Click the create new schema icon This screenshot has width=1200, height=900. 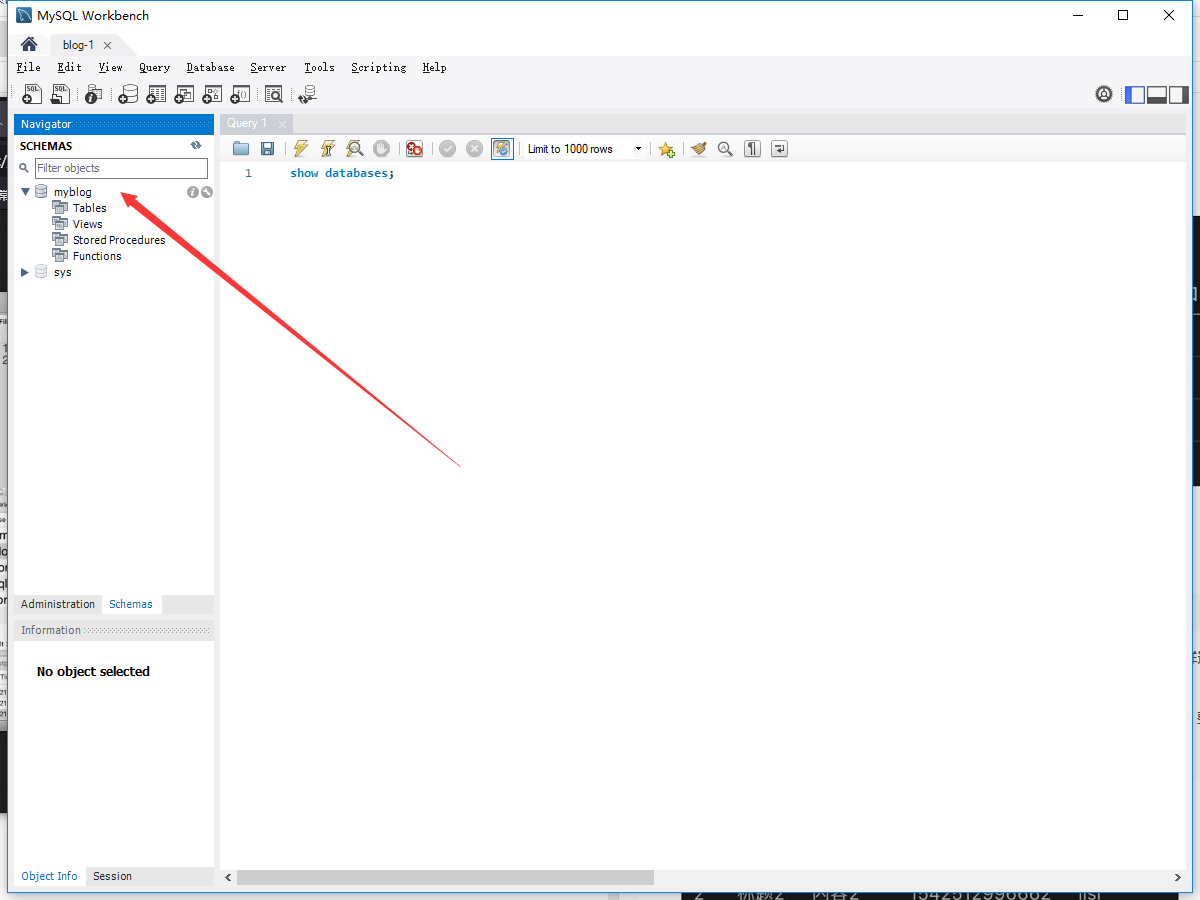pyautogui.click(x=128, y=94)
